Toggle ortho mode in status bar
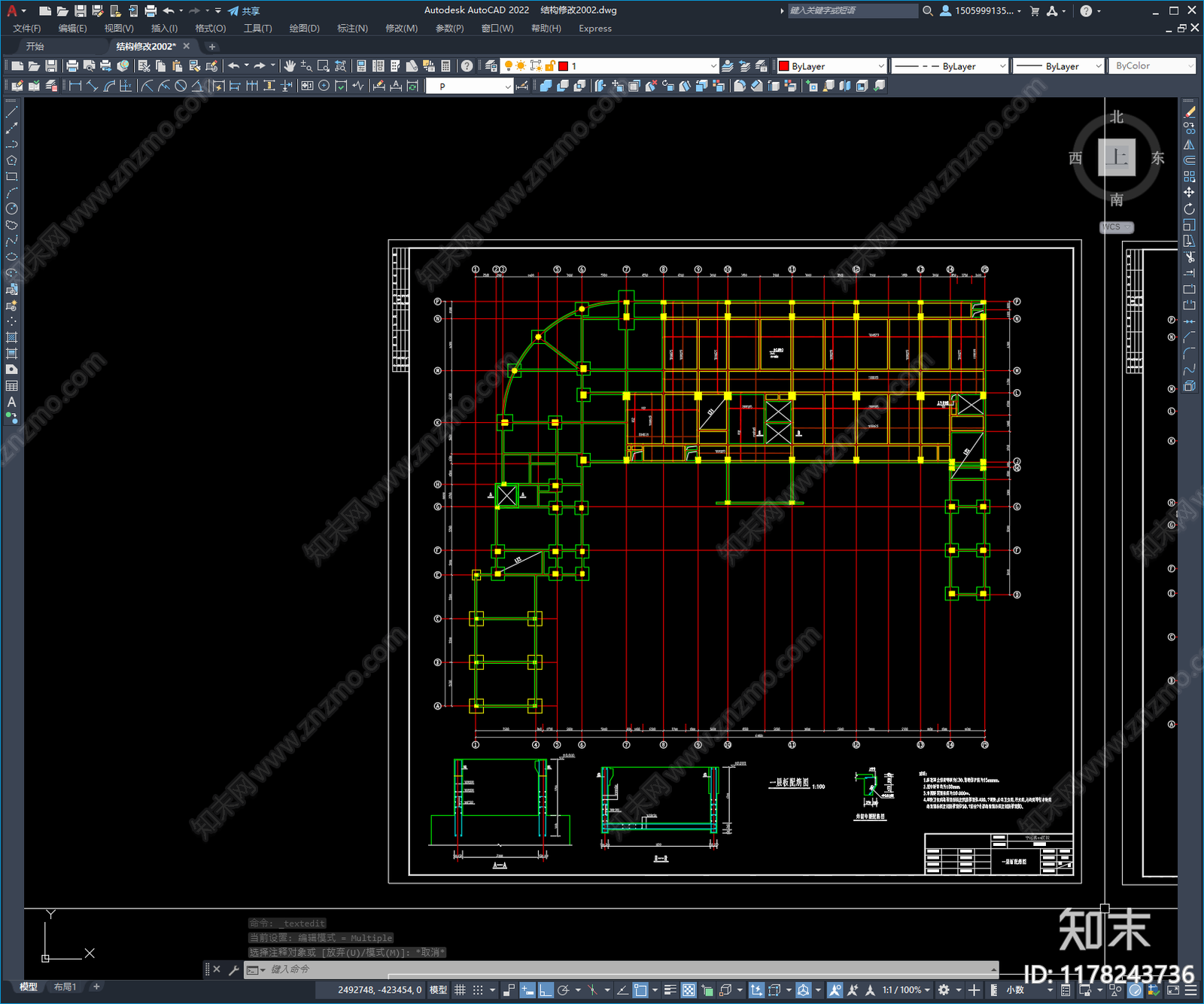Viewport: 1204px width, 1004px height. 546,990
